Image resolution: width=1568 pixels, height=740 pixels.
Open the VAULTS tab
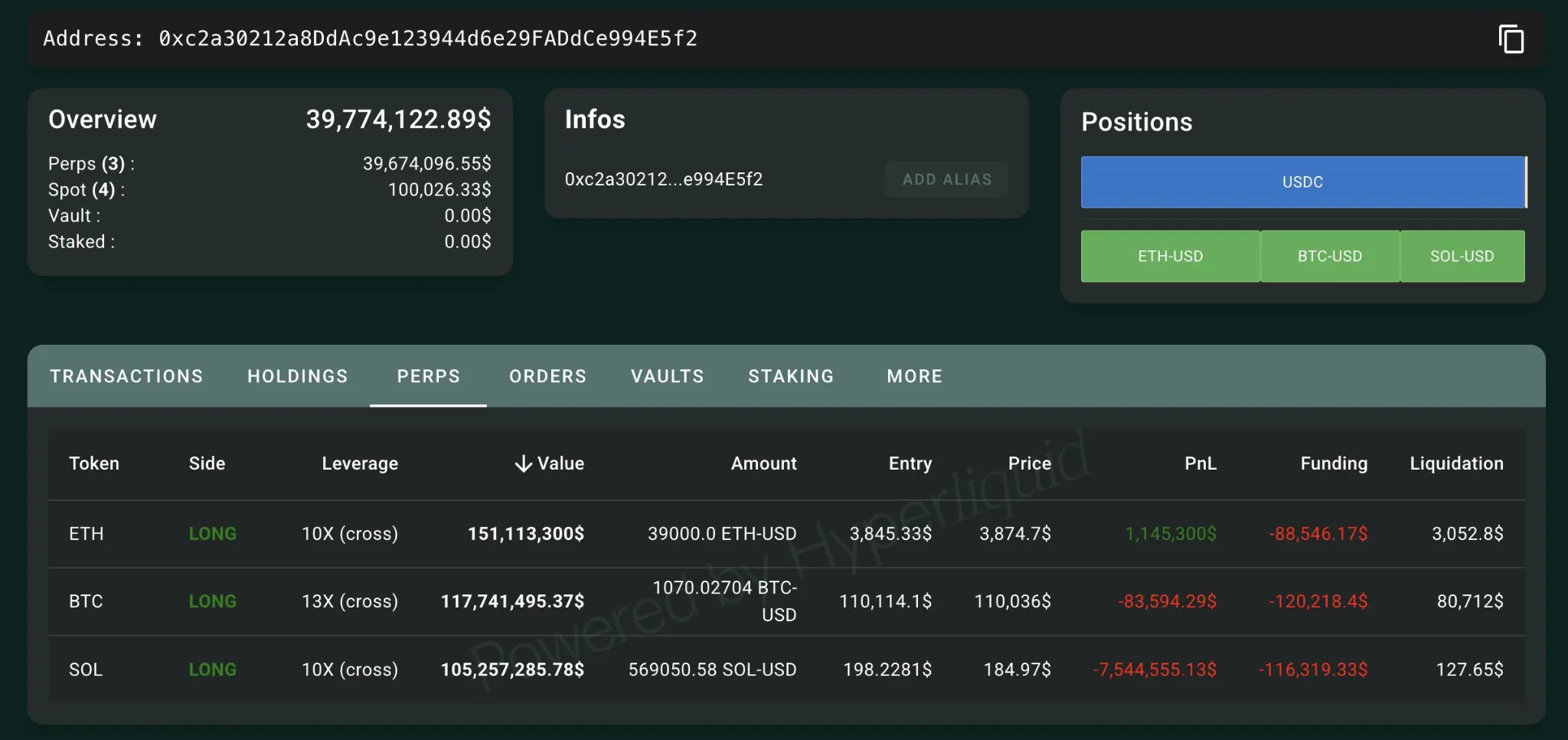[x=667, y=376]
